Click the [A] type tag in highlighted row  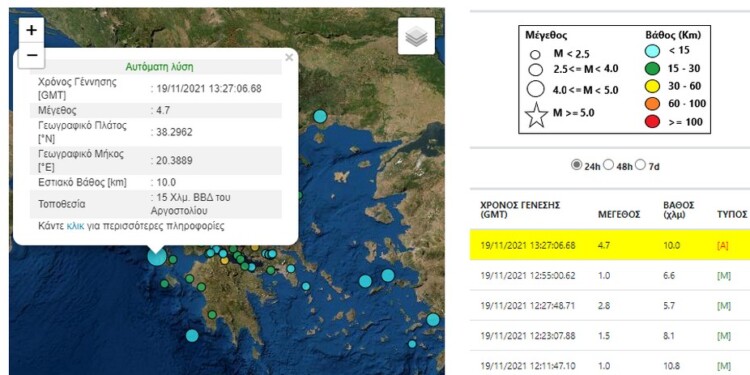722,245
